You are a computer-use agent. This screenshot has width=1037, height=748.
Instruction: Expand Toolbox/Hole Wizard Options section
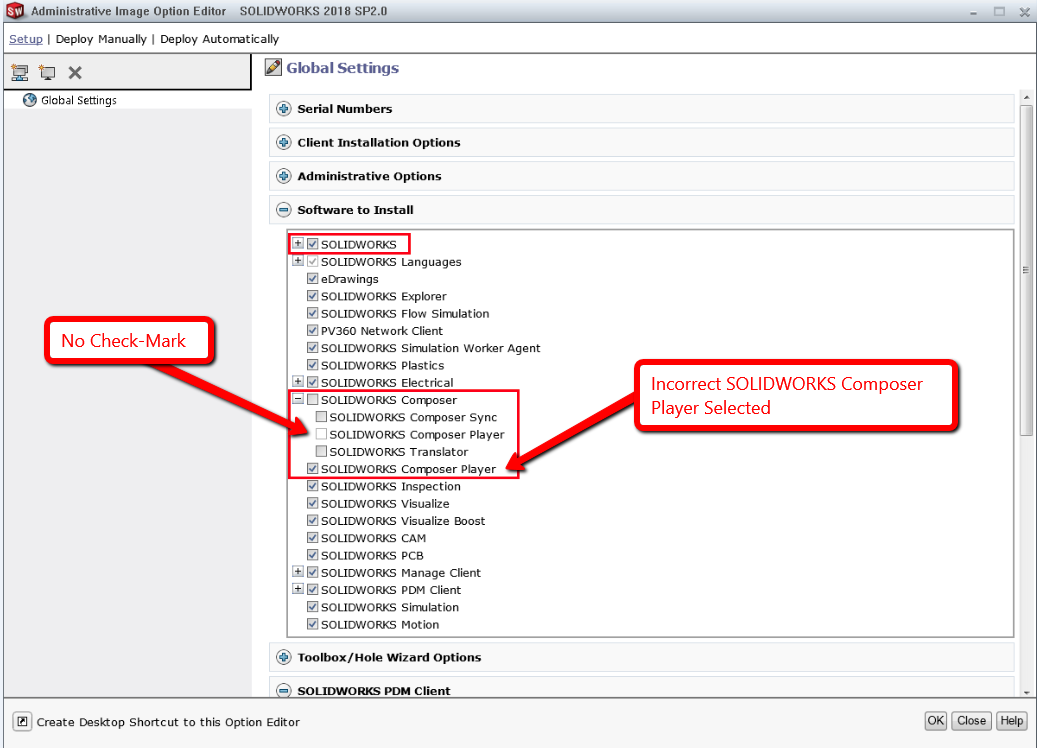click(284, 657)
